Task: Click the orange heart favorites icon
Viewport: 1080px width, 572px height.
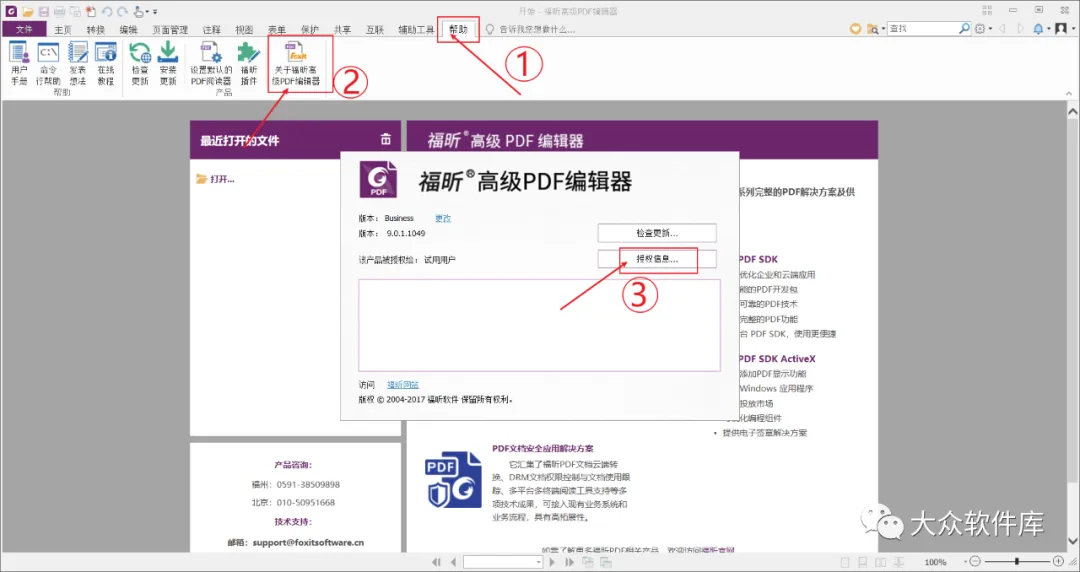Action: (x=855, y=29)
